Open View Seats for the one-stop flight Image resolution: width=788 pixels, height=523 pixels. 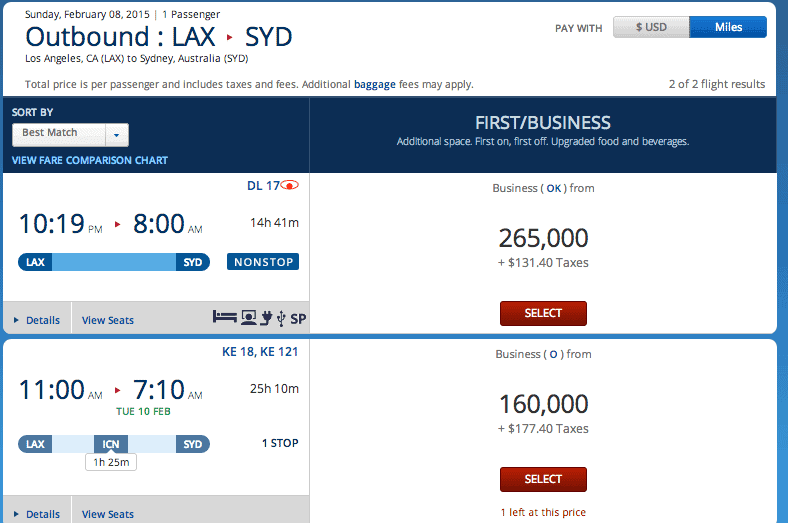pos(108,514)
